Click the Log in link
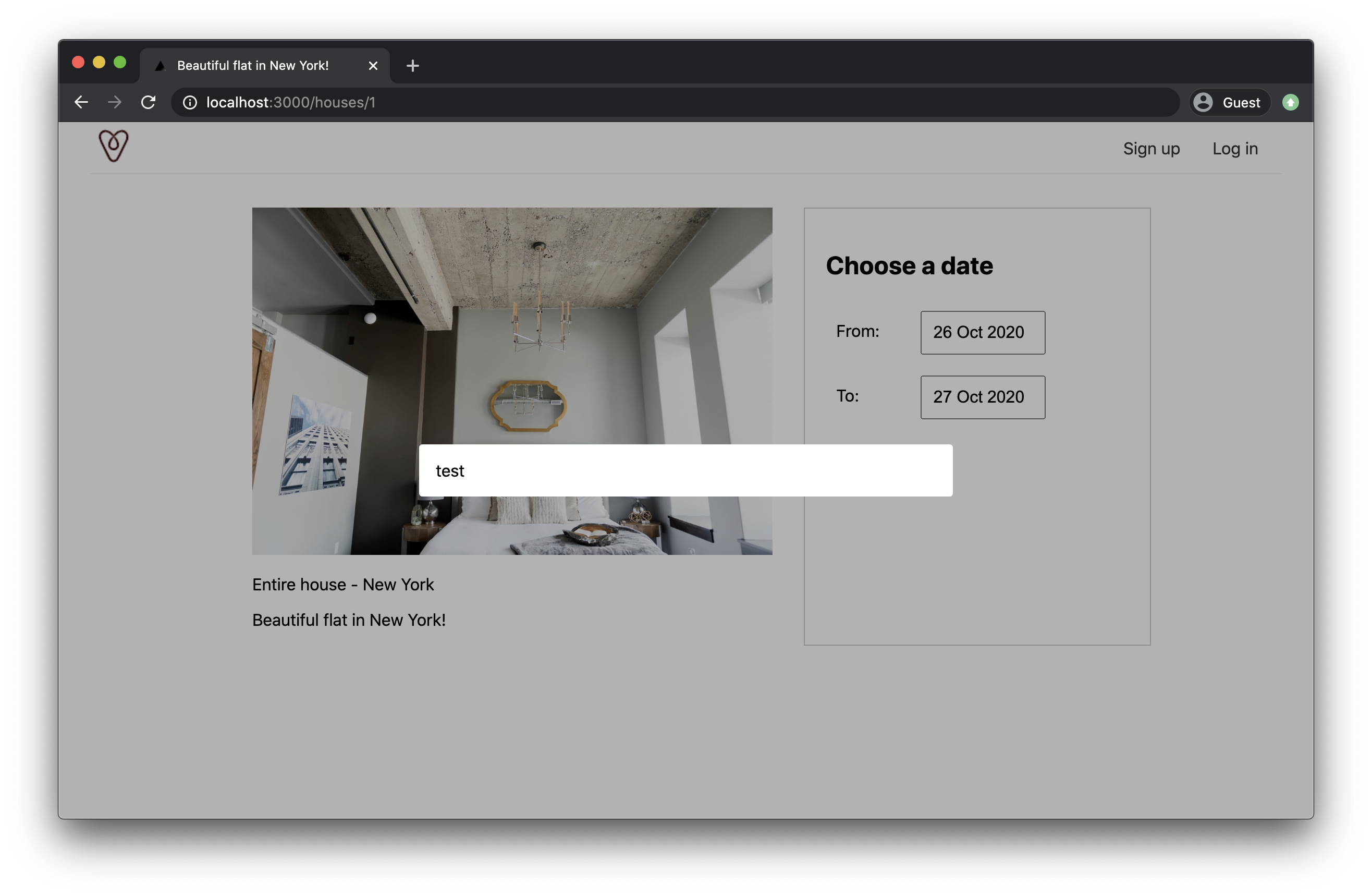The image size is (1372, 896). (x=1234, y=149)
